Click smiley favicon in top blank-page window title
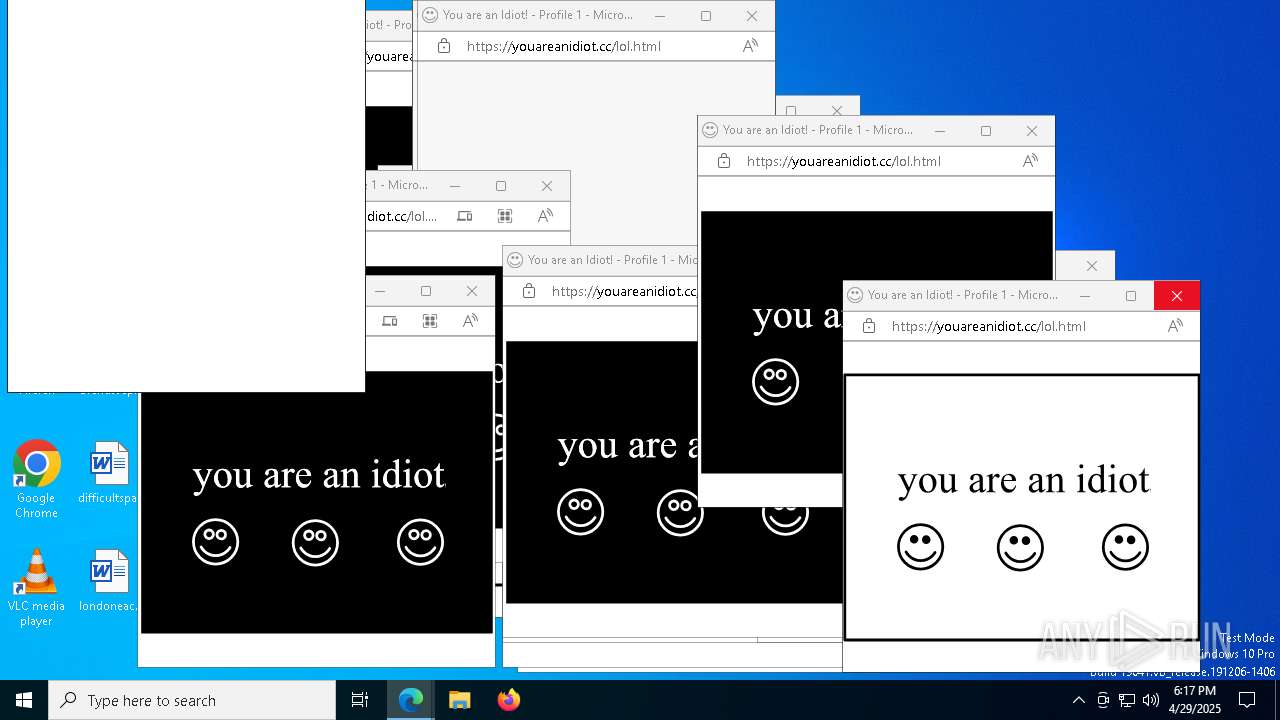 430,15
